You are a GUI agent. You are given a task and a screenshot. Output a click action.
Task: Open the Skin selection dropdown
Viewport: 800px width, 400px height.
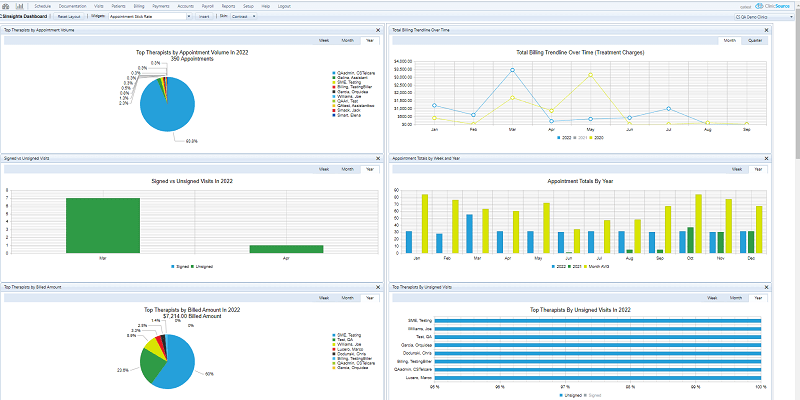point(254,16)
